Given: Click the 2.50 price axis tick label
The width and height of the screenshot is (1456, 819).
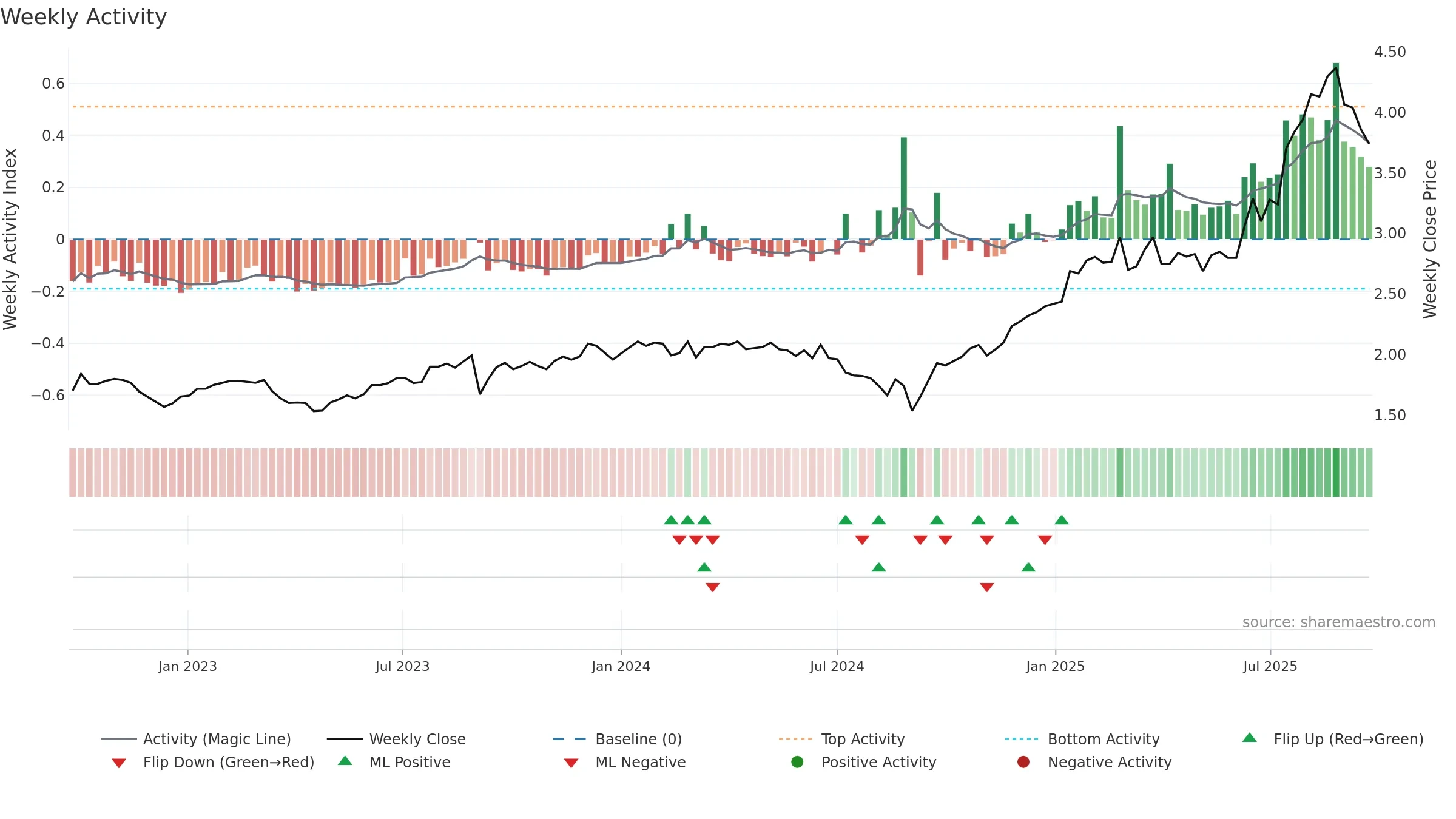Looking at the screenshot, I should click(x=1390, y=294).
